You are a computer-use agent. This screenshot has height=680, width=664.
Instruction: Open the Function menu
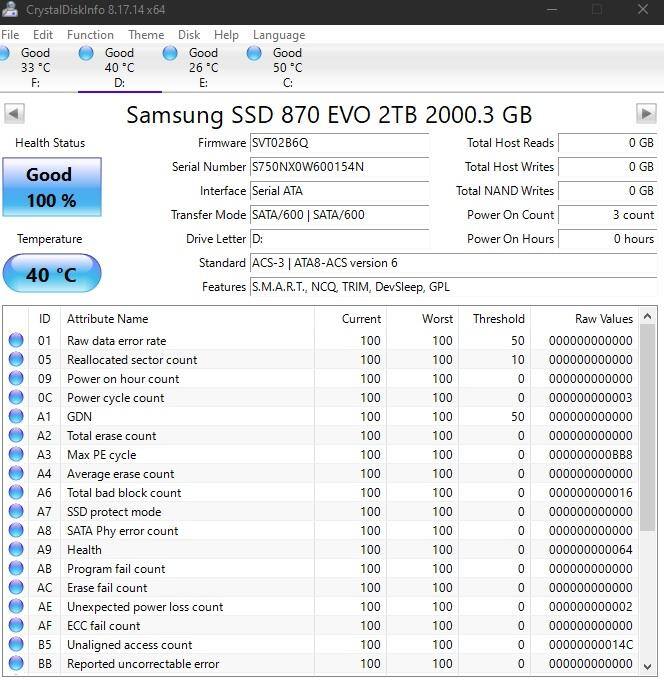(x=90, y=35)
